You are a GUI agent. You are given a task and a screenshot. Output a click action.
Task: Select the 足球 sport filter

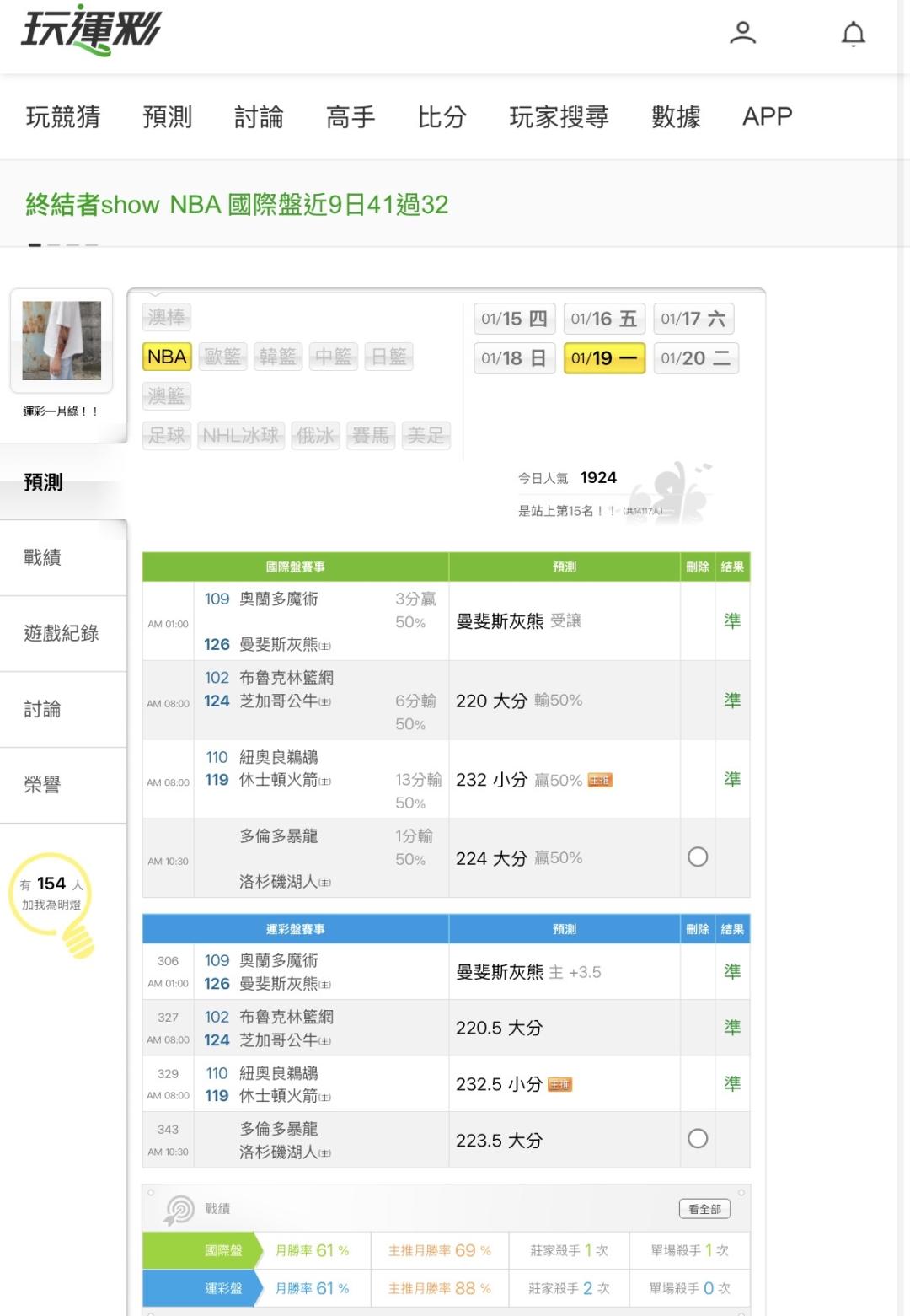[x=167, y=435]
